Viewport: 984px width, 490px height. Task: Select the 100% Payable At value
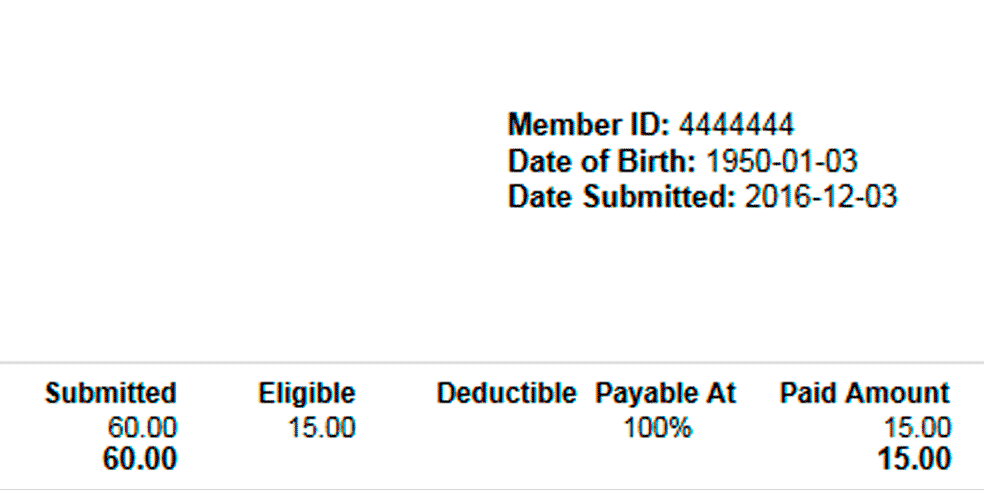click(x=658, y=428)
